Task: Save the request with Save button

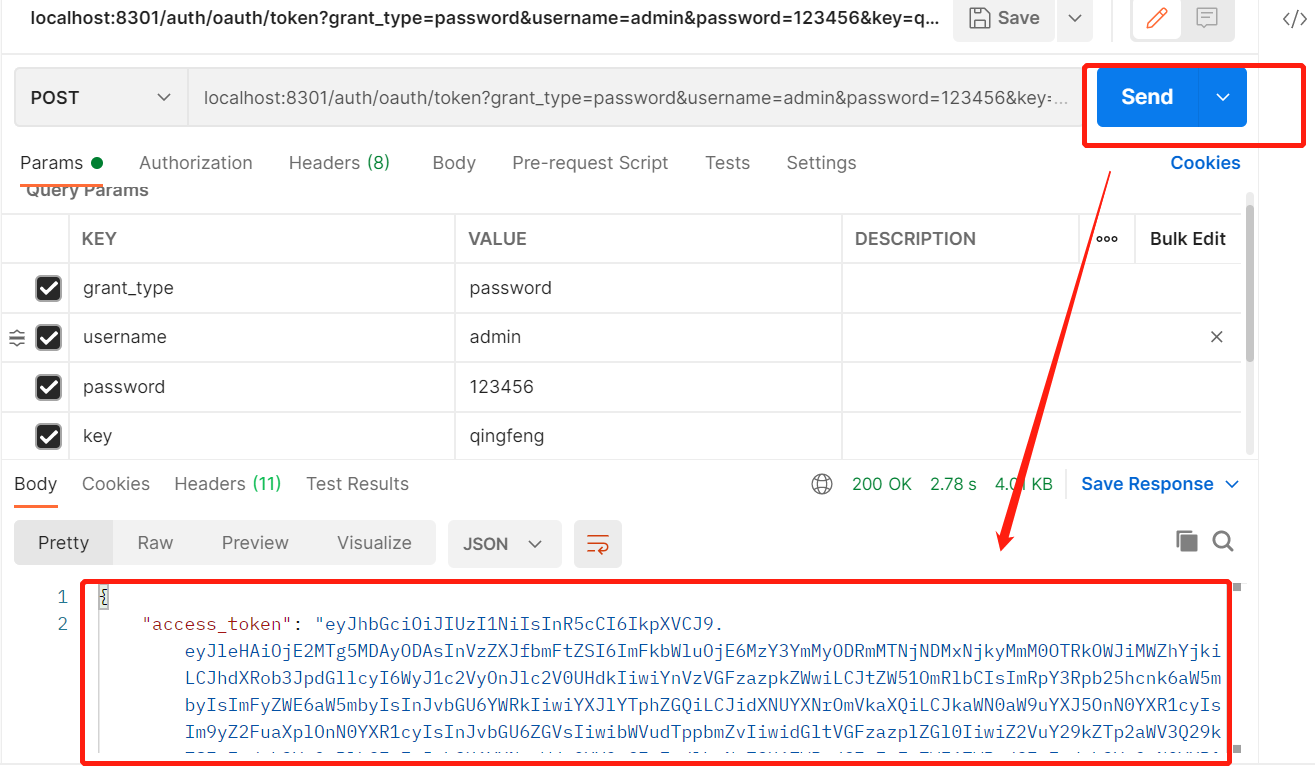Action: [x=1004, y=18]
